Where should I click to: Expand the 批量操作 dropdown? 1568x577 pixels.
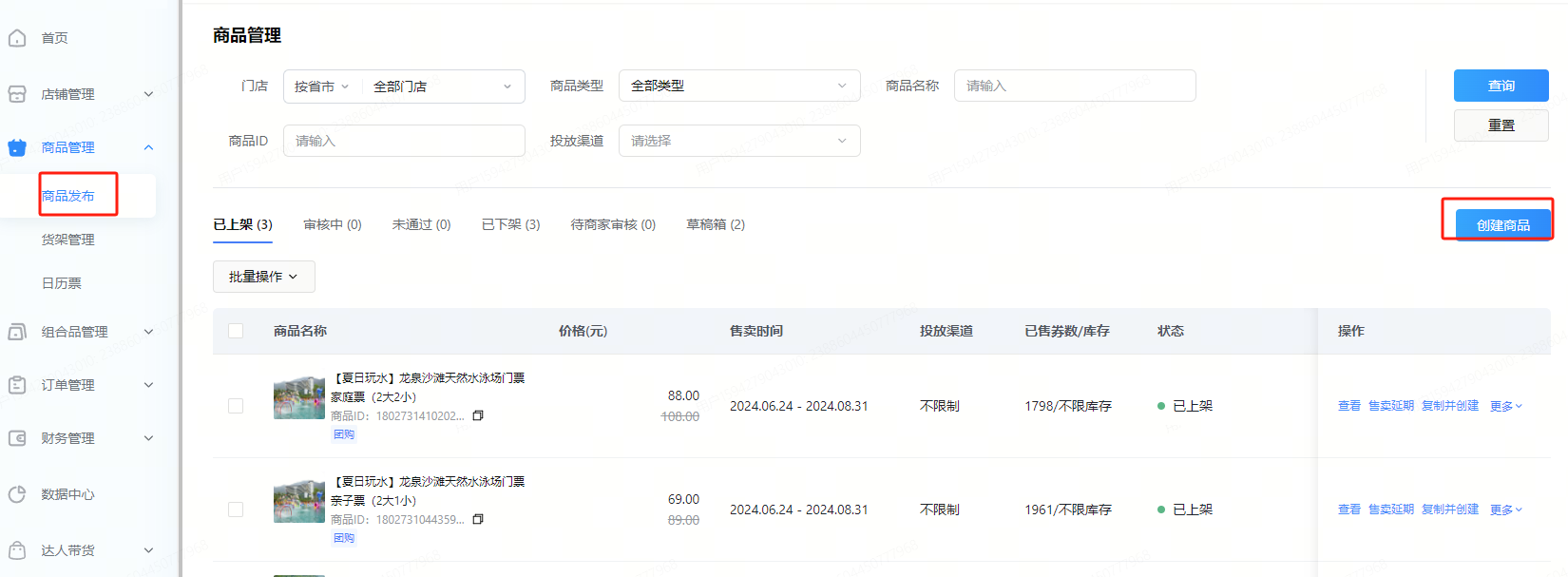(x=263, y=277)
